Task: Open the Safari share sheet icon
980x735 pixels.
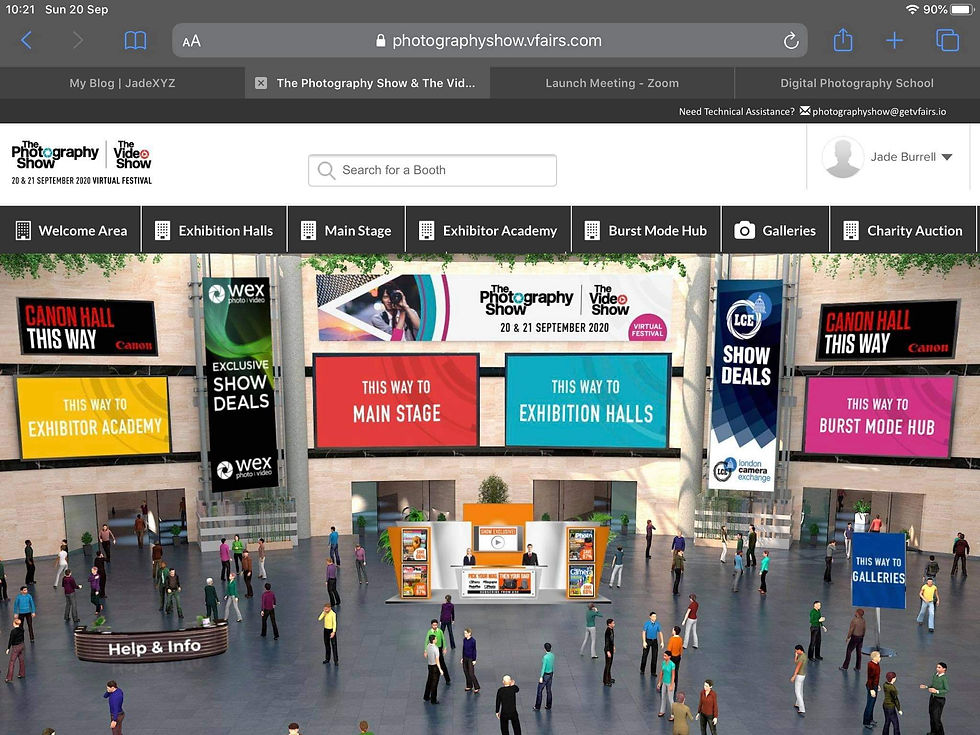Action: pyautogui.click(x=842, y=40)
